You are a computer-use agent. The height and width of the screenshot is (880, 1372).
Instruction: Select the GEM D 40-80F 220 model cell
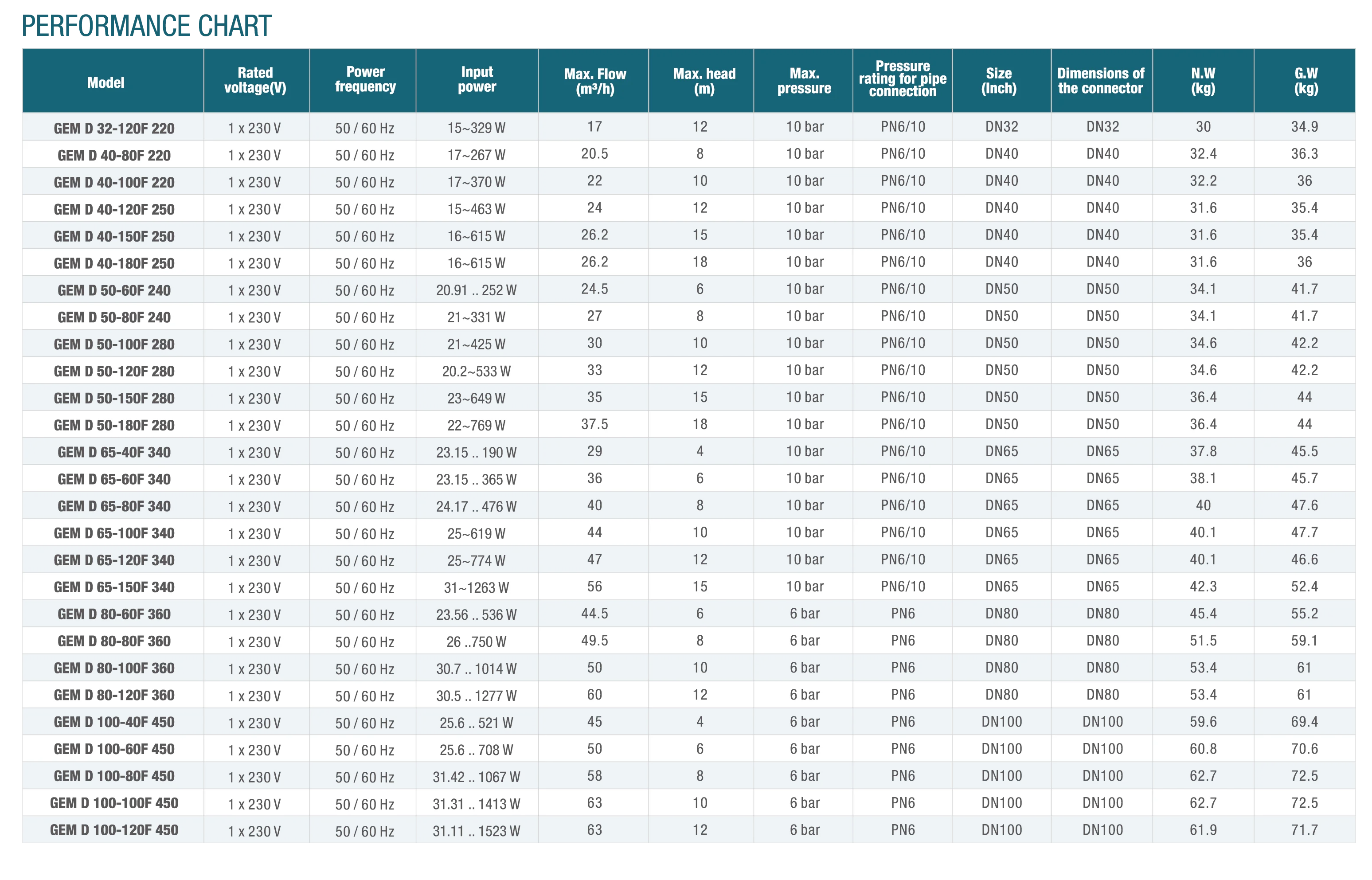114,155
